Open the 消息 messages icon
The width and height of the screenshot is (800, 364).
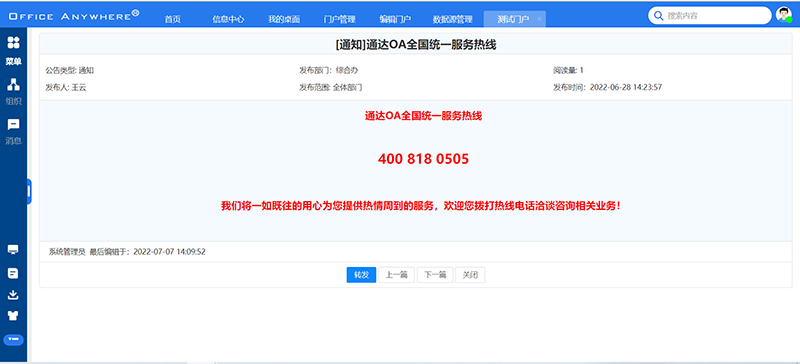coord(13,131)
